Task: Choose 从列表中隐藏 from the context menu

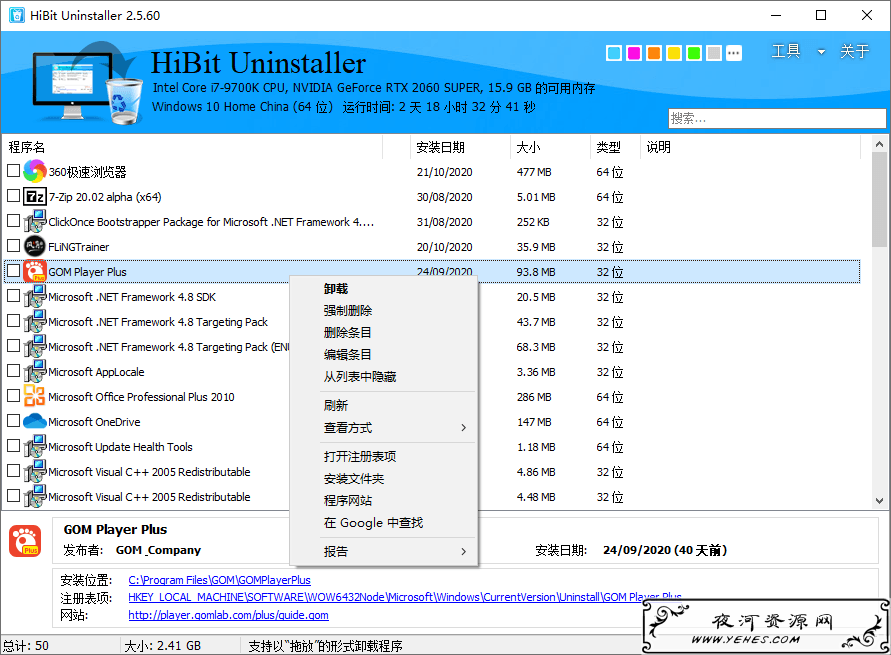Action: (x=384, y=376)
